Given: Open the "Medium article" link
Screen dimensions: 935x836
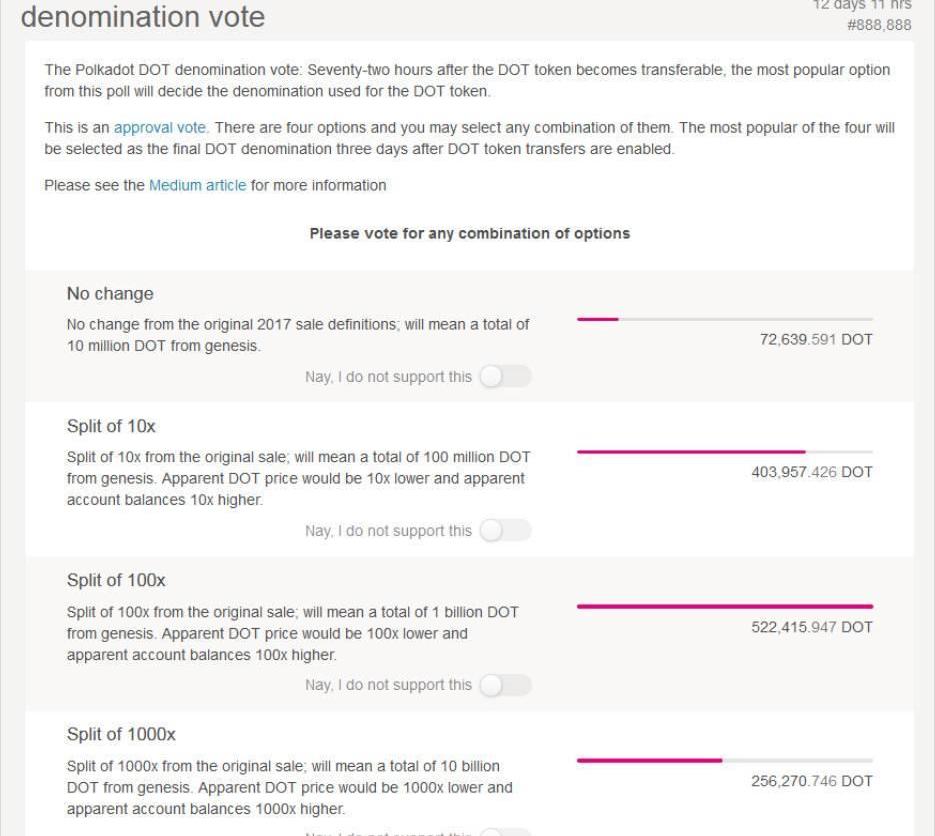Looking at the screenshot, I should click(x=197, y=185).
